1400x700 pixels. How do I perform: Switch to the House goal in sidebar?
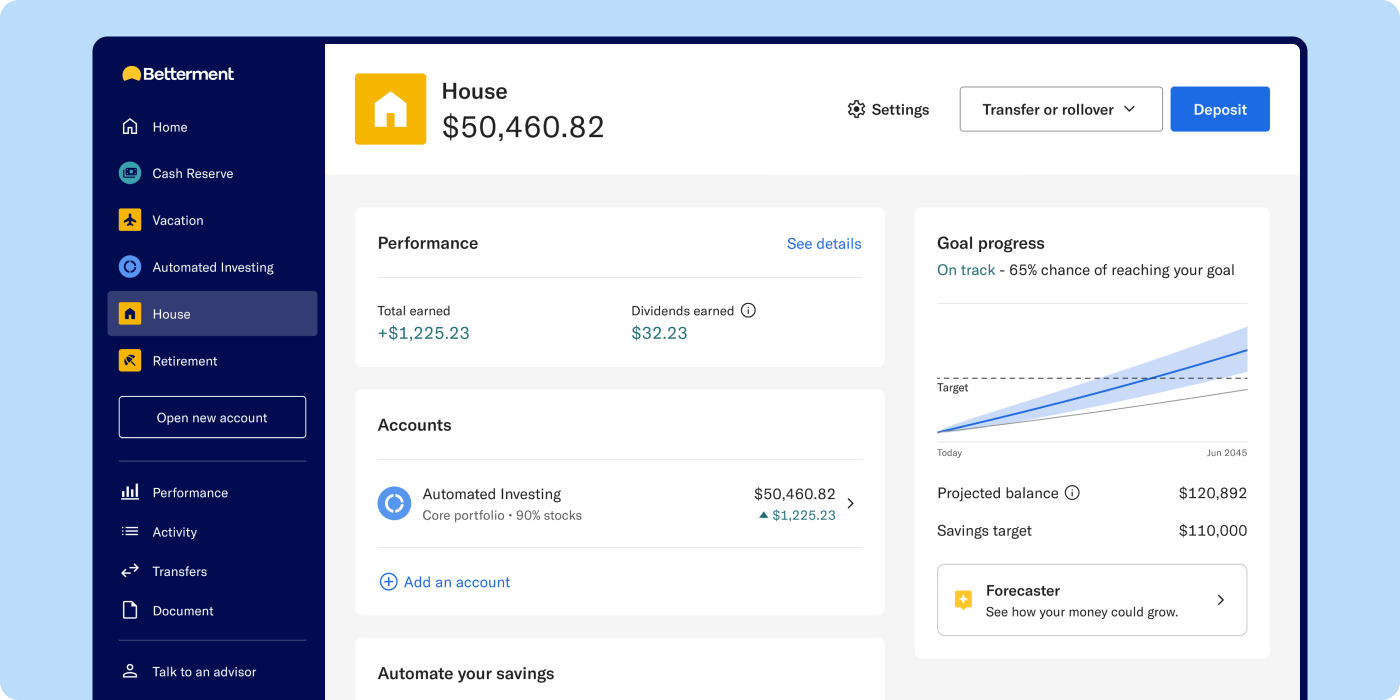click(x=172, y=313)
